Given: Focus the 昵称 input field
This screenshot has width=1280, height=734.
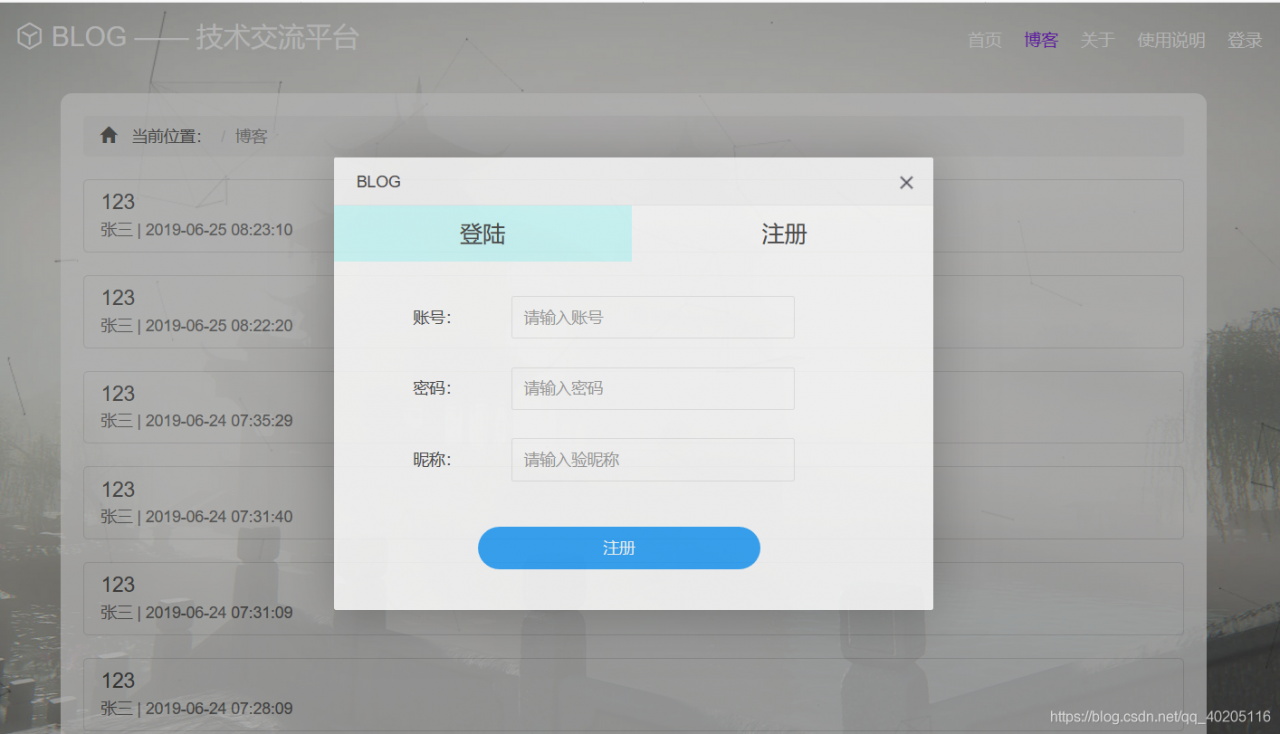Looking at the screenshot, I should pyautogui.click(x=653, y=460).
